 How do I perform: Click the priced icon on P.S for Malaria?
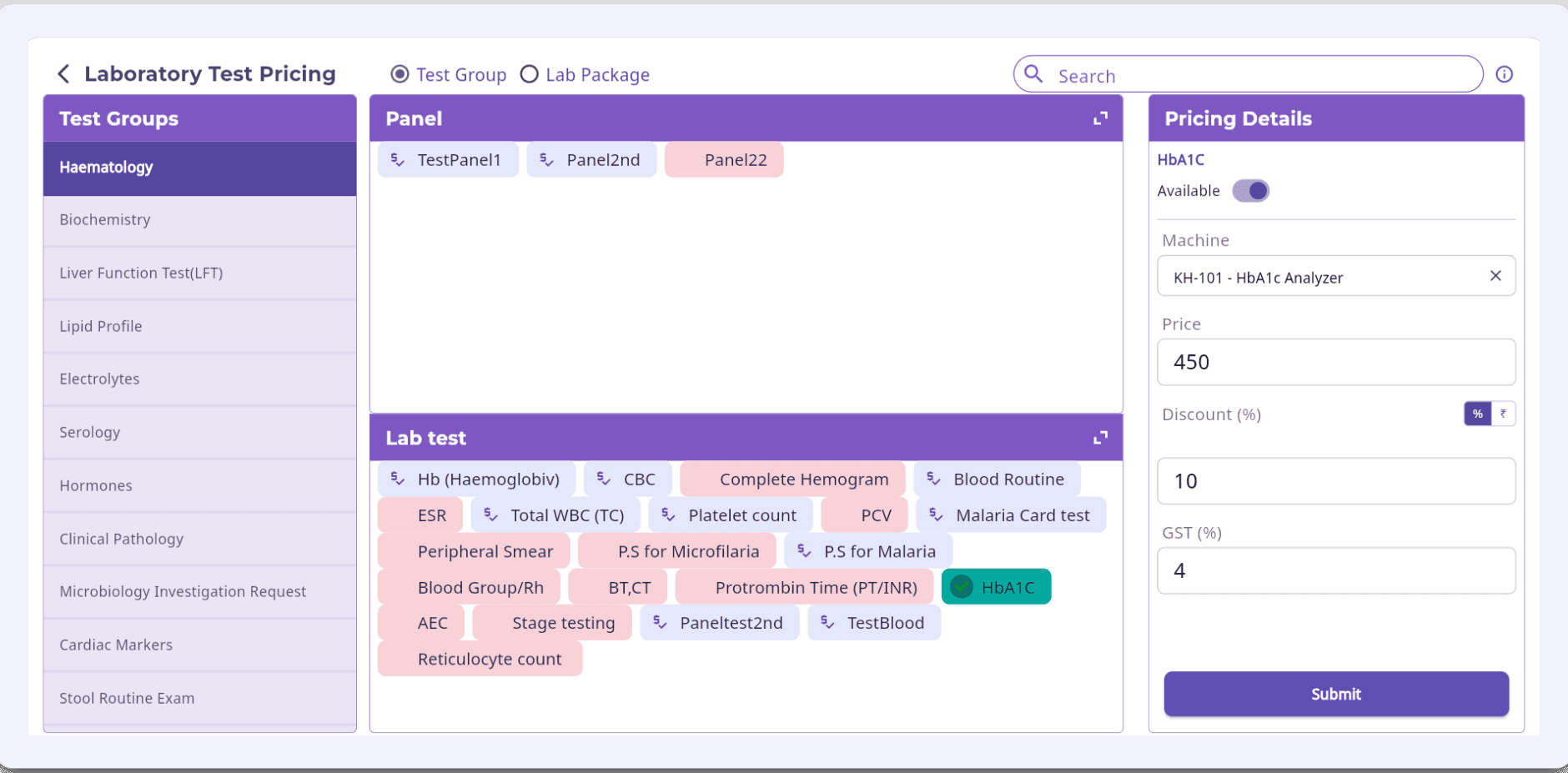804,550
